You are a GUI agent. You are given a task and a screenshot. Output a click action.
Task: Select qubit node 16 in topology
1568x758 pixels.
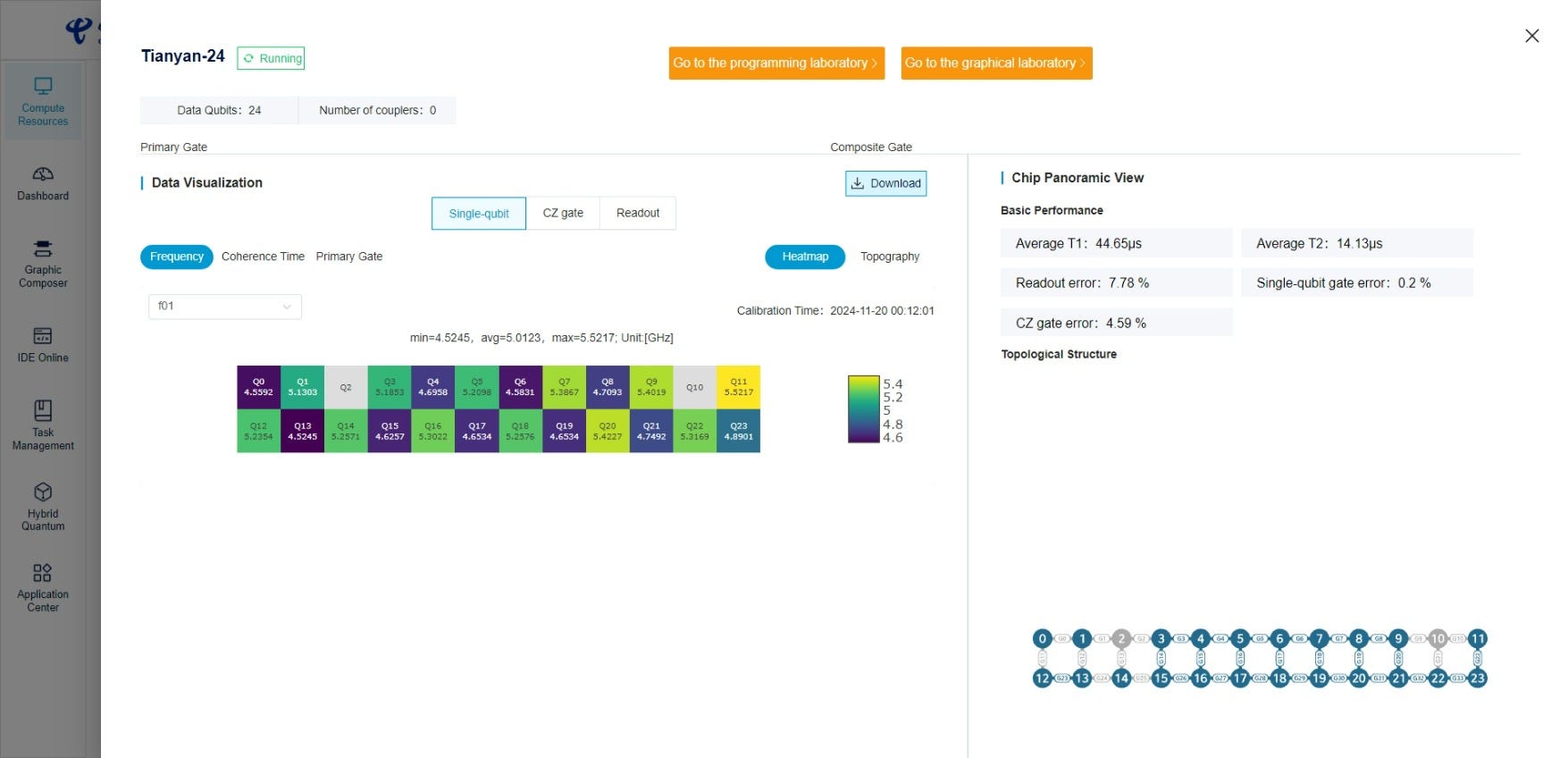click(x=1201, y=678)
